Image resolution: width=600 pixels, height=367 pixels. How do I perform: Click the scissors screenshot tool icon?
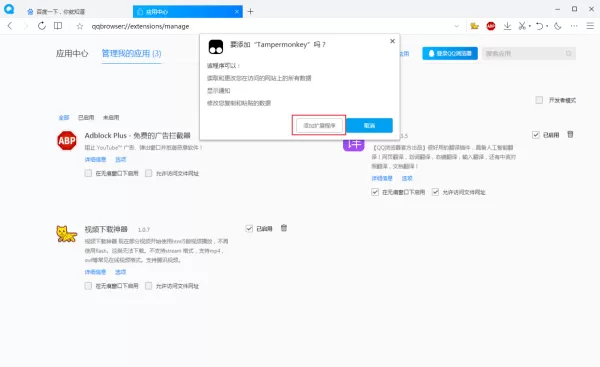click(x=522, y=26)
